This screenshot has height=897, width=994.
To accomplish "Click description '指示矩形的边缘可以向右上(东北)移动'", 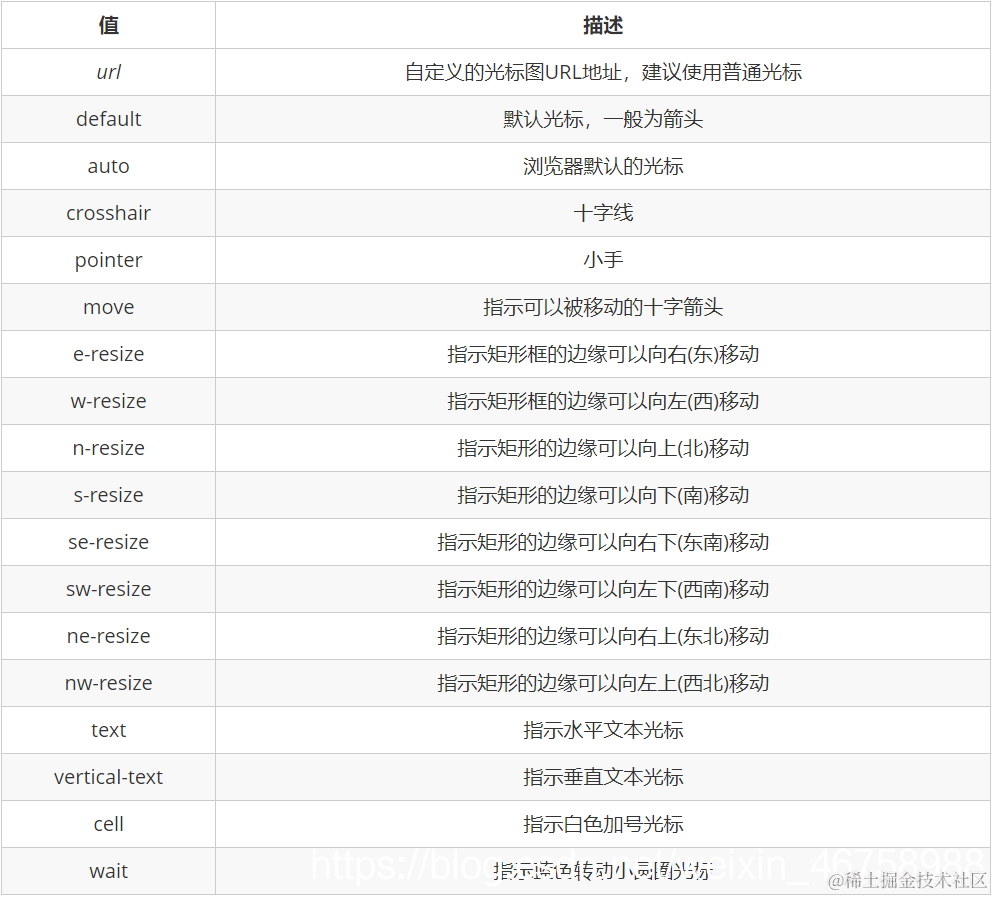I will pyautogui.click(x=603, y=636).
